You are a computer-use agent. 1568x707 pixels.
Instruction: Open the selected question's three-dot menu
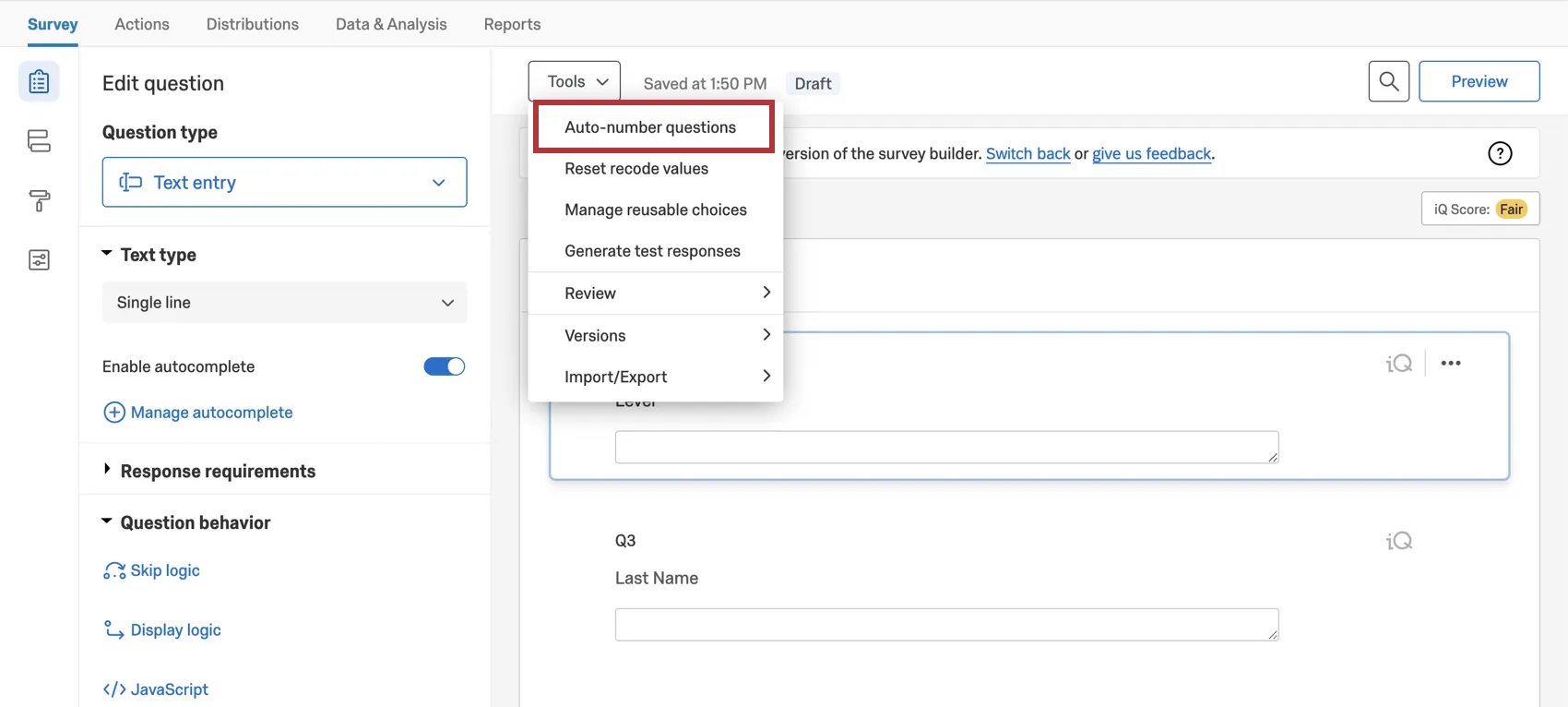pos(1451,364)
